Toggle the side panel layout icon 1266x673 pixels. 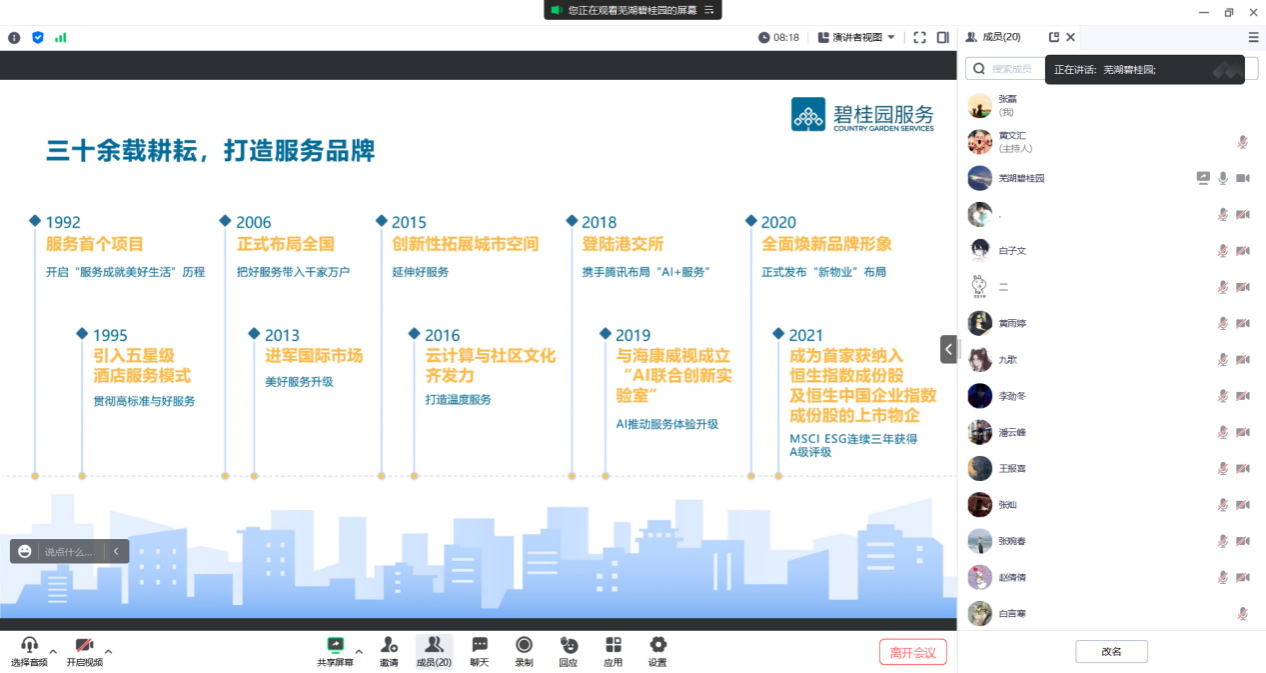(x=943, y=37)
